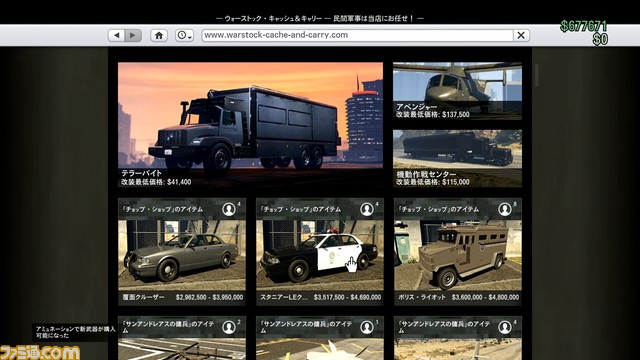Click the $677671 cash balance display
Image resolution: width=640 pixels, height=360 pixels.
click(x=584, y=27)
